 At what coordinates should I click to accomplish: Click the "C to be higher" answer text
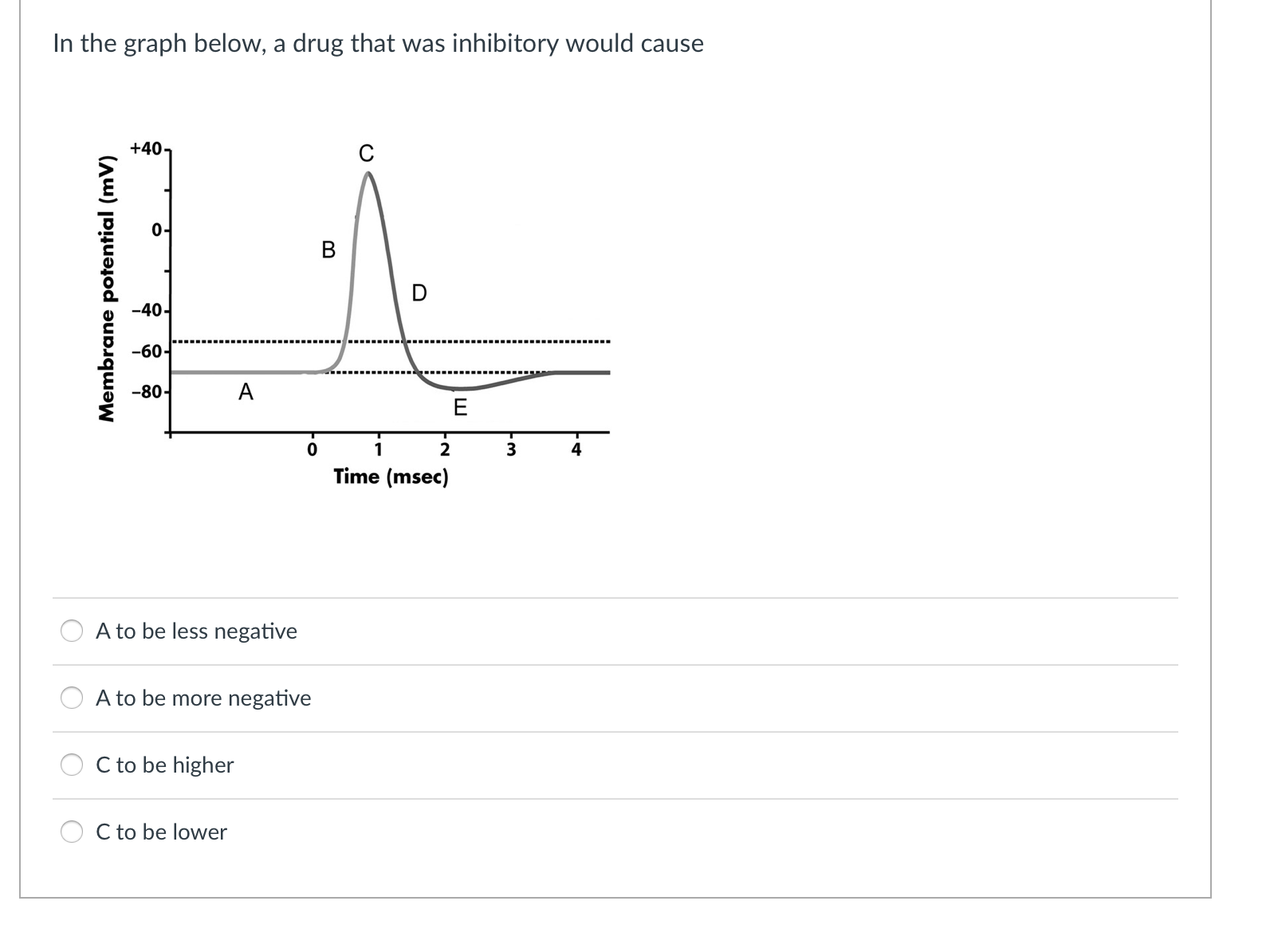point(164,765)
